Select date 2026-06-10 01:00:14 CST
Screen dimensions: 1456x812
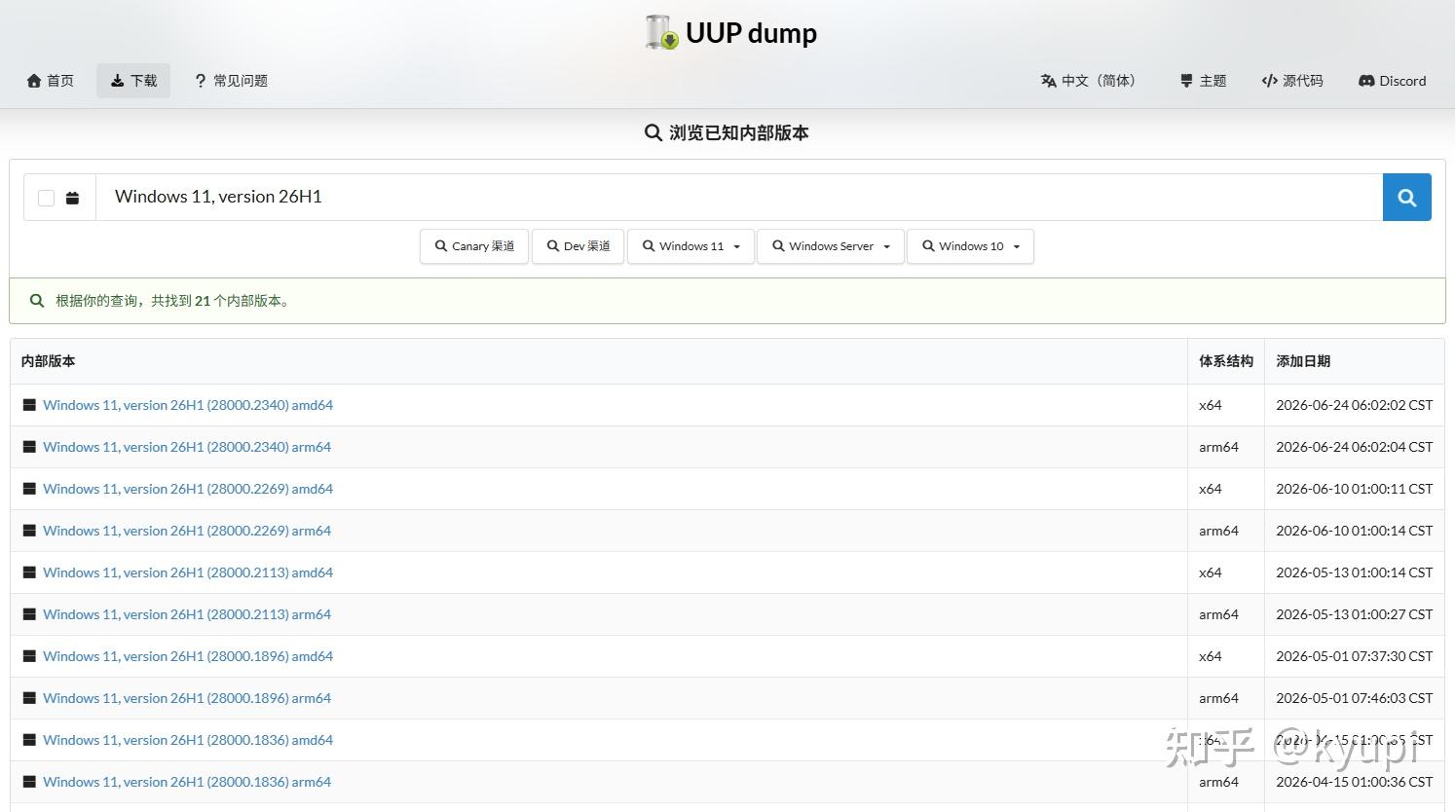pos(1355,531)
